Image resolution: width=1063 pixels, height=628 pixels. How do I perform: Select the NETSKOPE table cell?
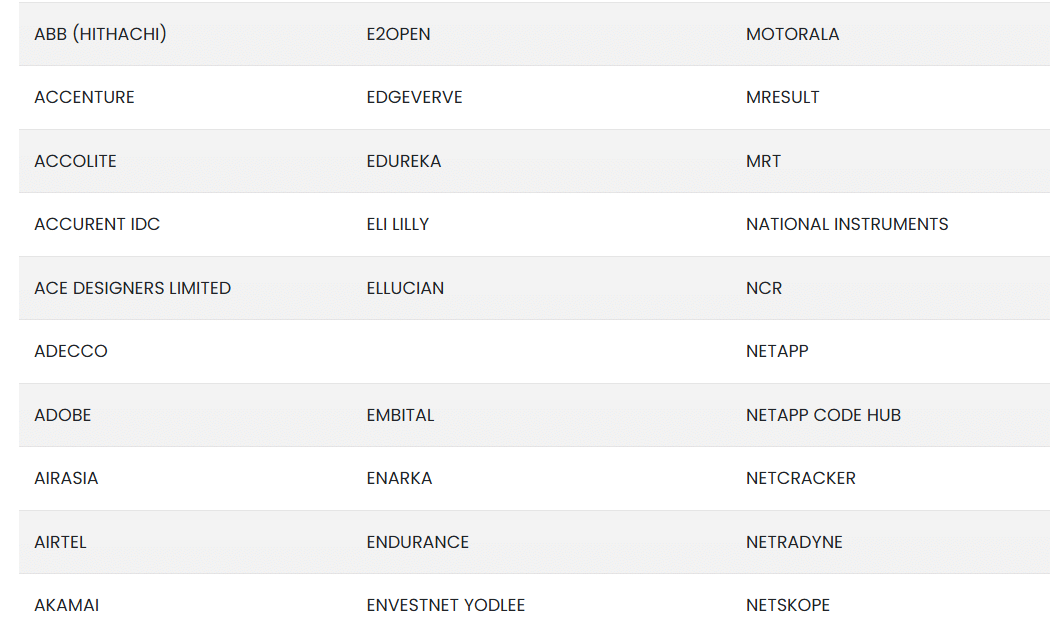coord(787,605)
